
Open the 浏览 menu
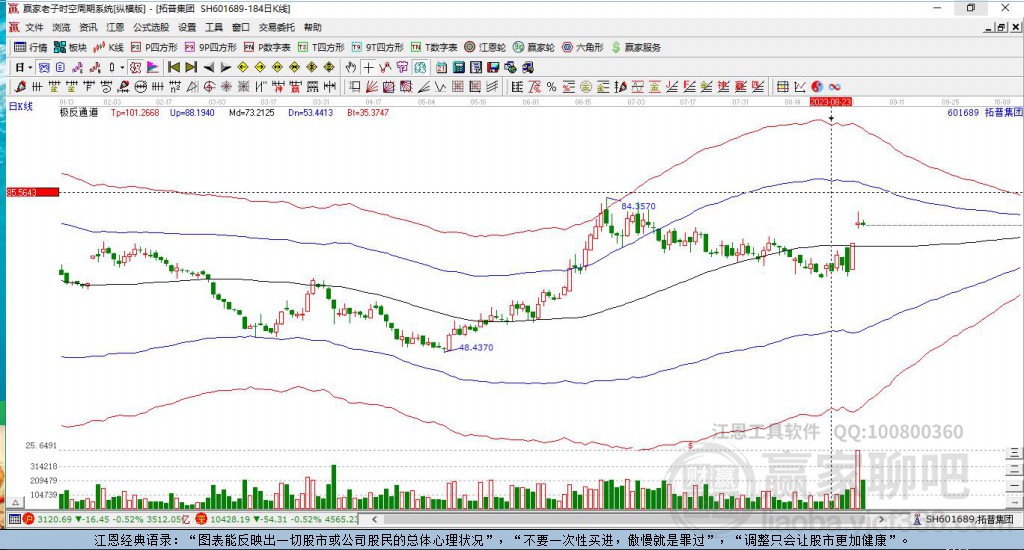61,27
